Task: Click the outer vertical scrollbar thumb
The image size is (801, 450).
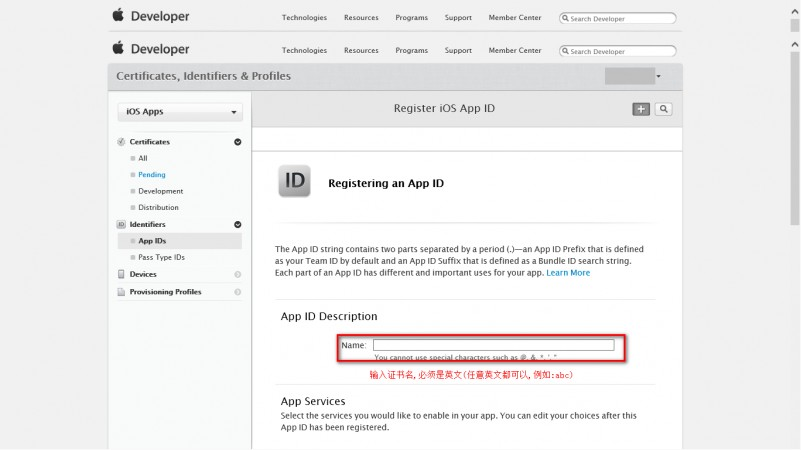Action: (x=795, y=26)
